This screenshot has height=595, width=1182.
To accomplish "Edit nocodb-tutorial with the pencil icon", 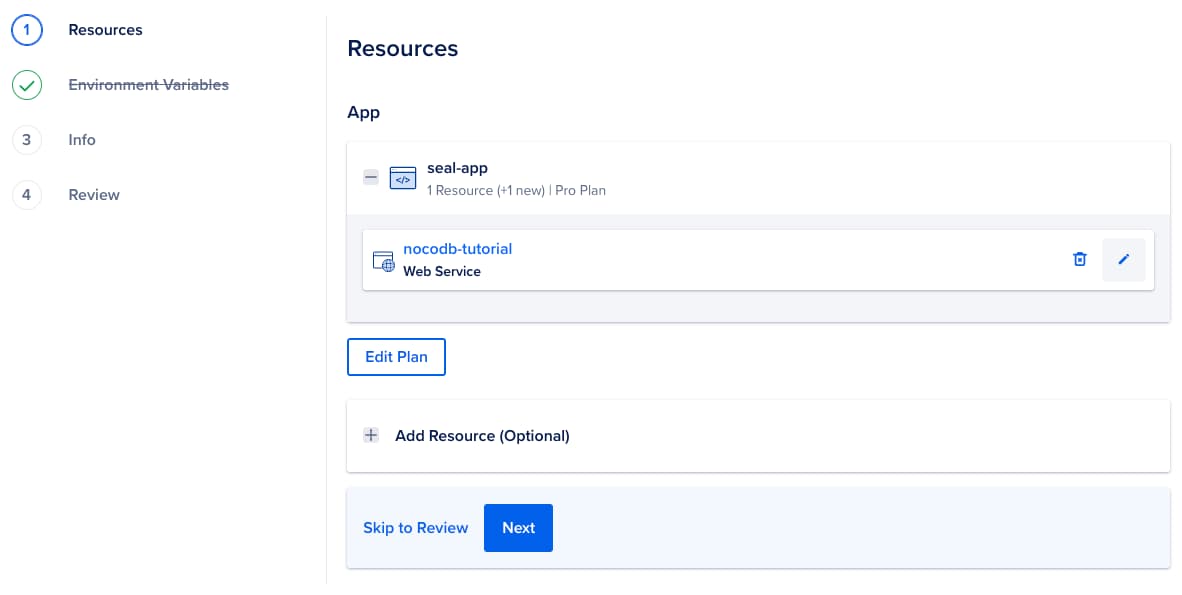I will [1123, 259].
